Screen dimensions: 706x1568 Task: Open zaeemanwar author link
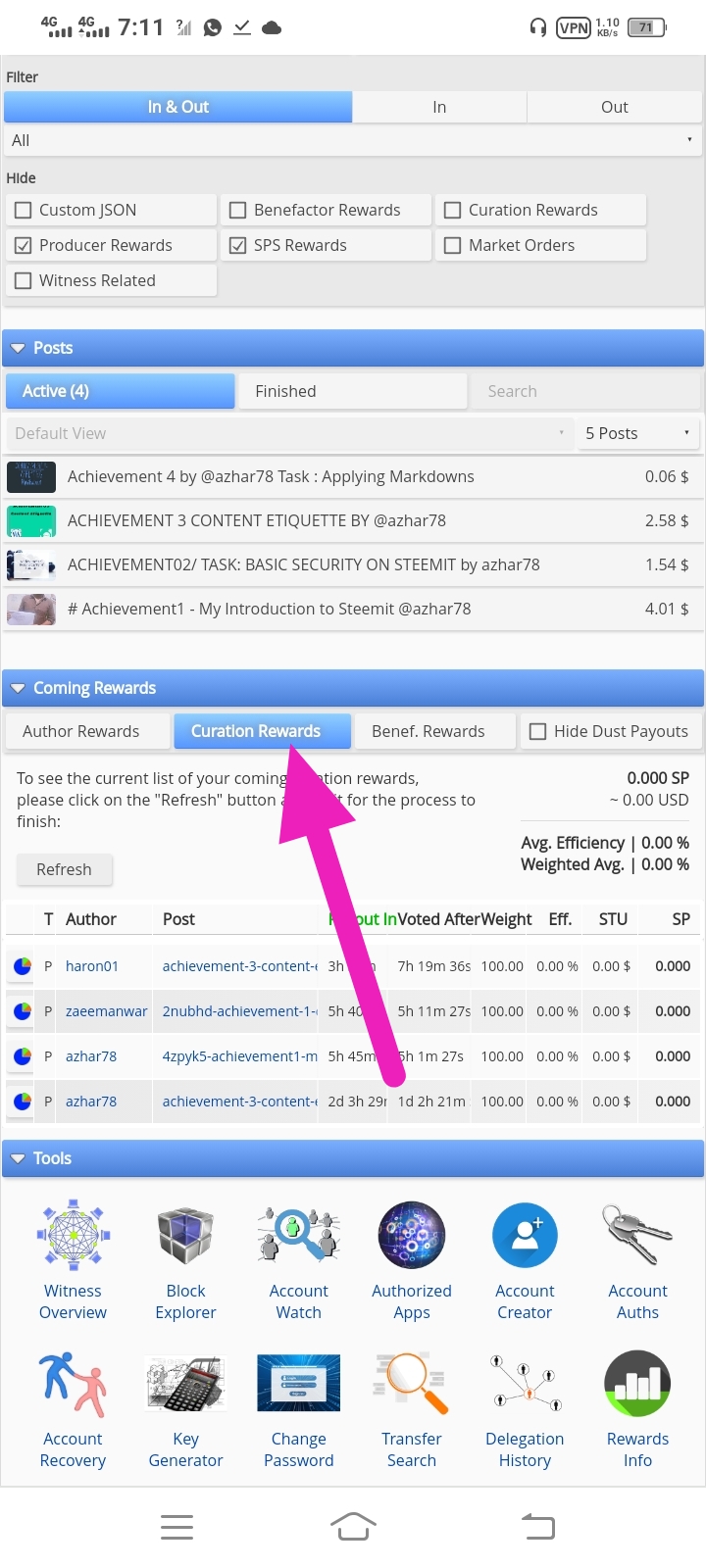tap(107, 1011)
